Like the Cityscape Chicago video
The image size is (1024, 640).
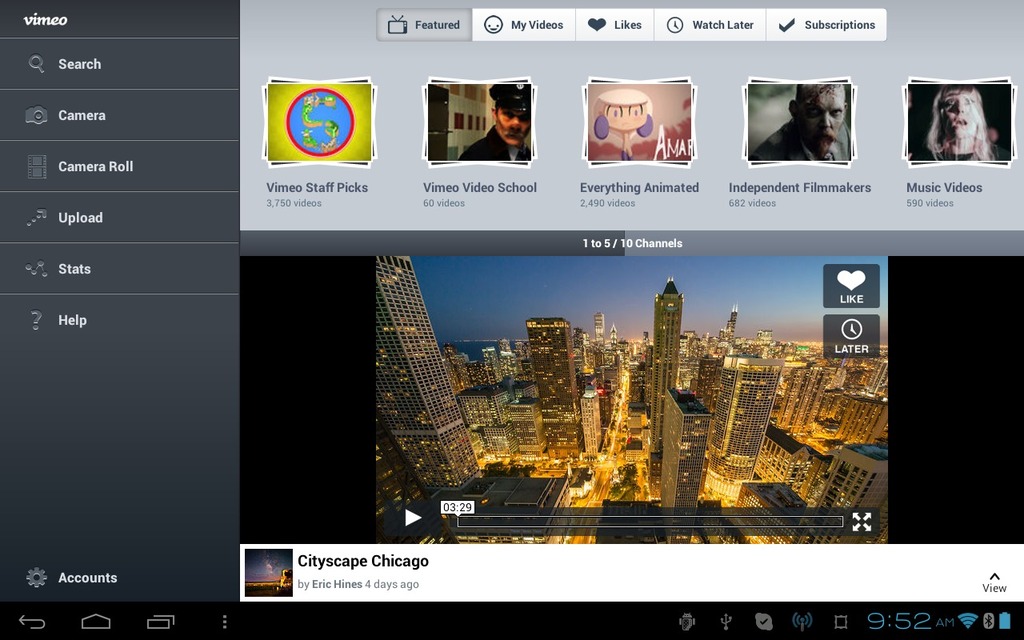tap(851, 286)
